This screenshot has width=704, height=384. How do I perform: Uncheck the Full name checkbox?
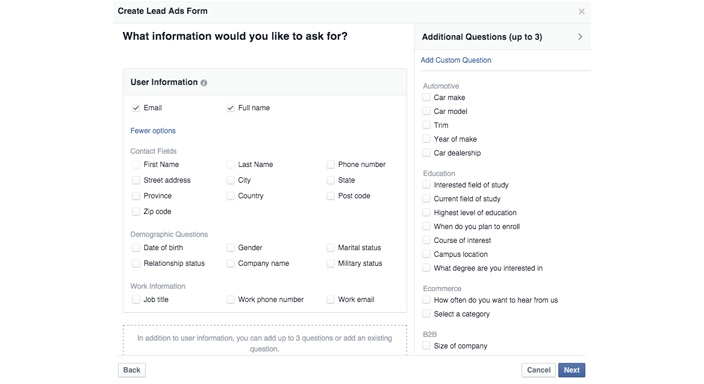click(230, 108)
